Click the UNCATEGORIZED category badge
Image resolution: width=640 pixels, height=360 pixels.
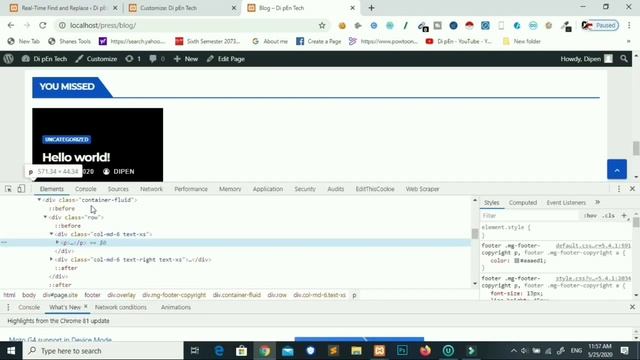67,139
